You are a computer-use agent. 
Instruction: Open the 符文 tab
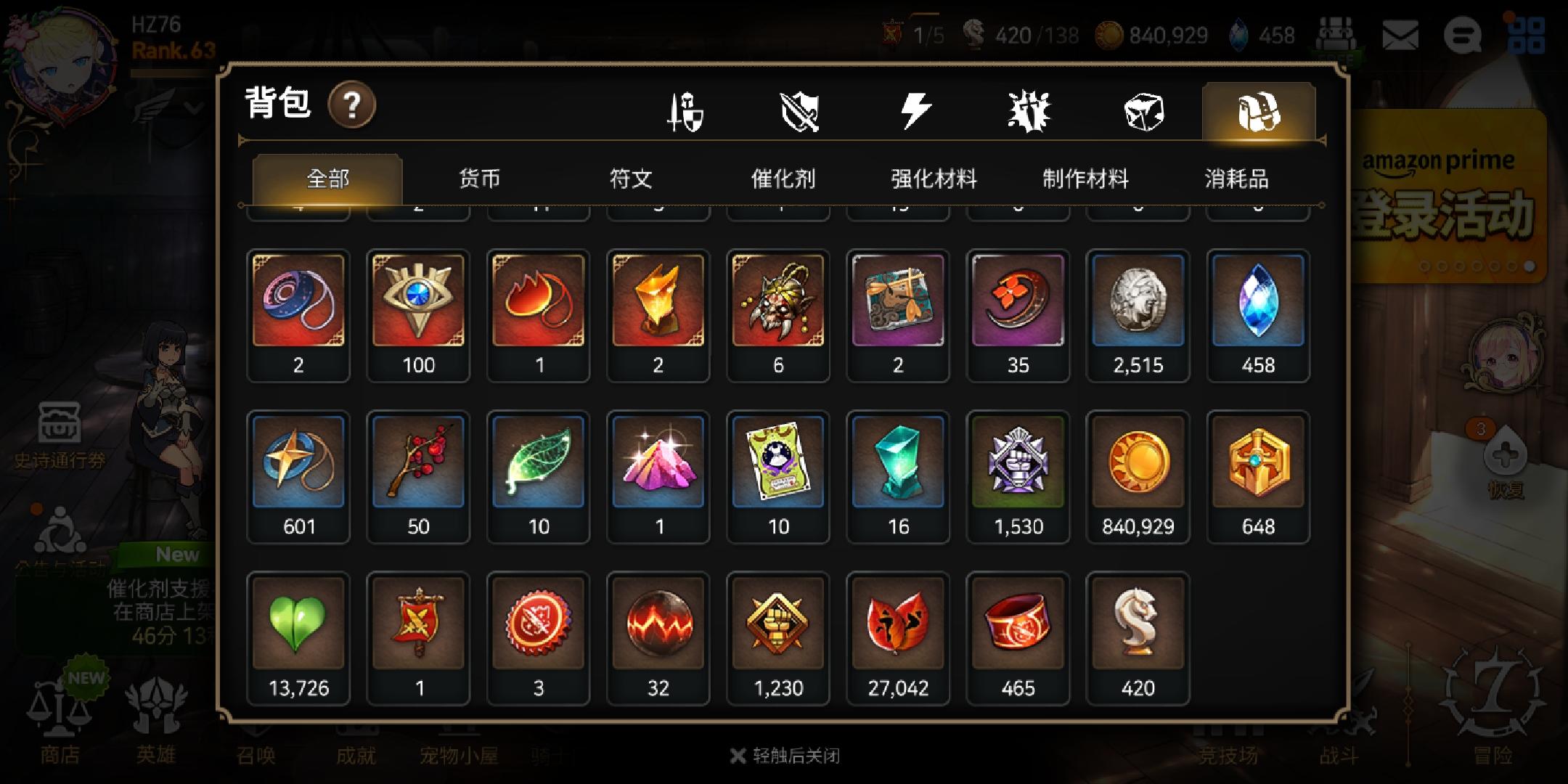click(631, 179)
